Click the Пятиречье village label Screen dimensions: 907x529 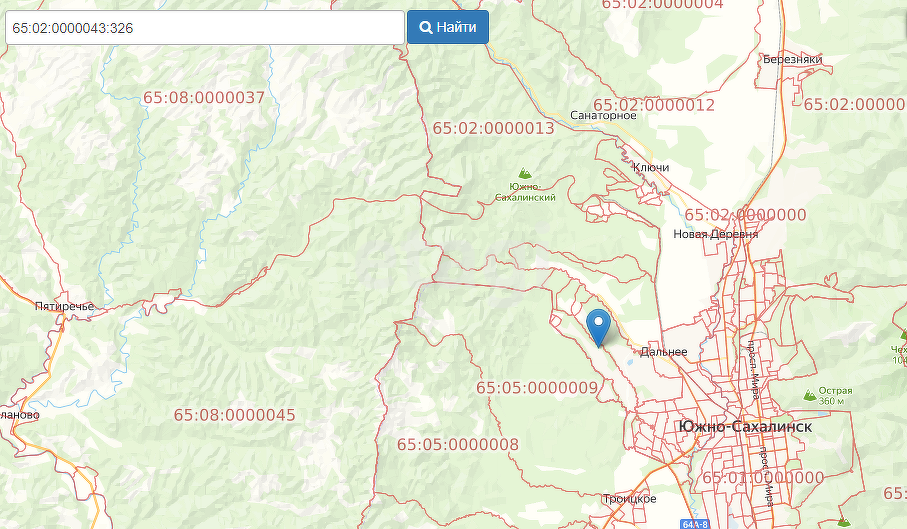coord(64,306)
